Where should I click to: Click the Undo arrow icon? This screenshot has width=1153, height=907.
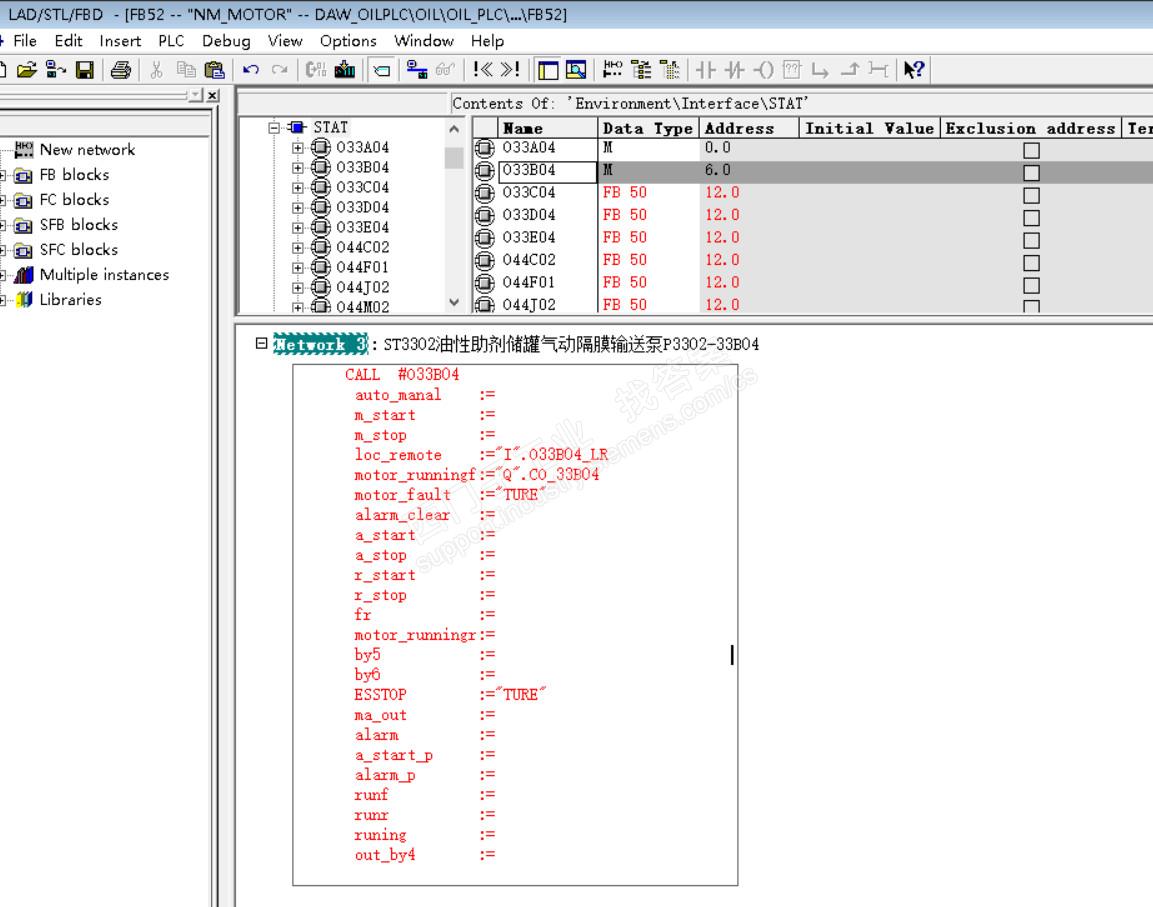coord(251,70)
